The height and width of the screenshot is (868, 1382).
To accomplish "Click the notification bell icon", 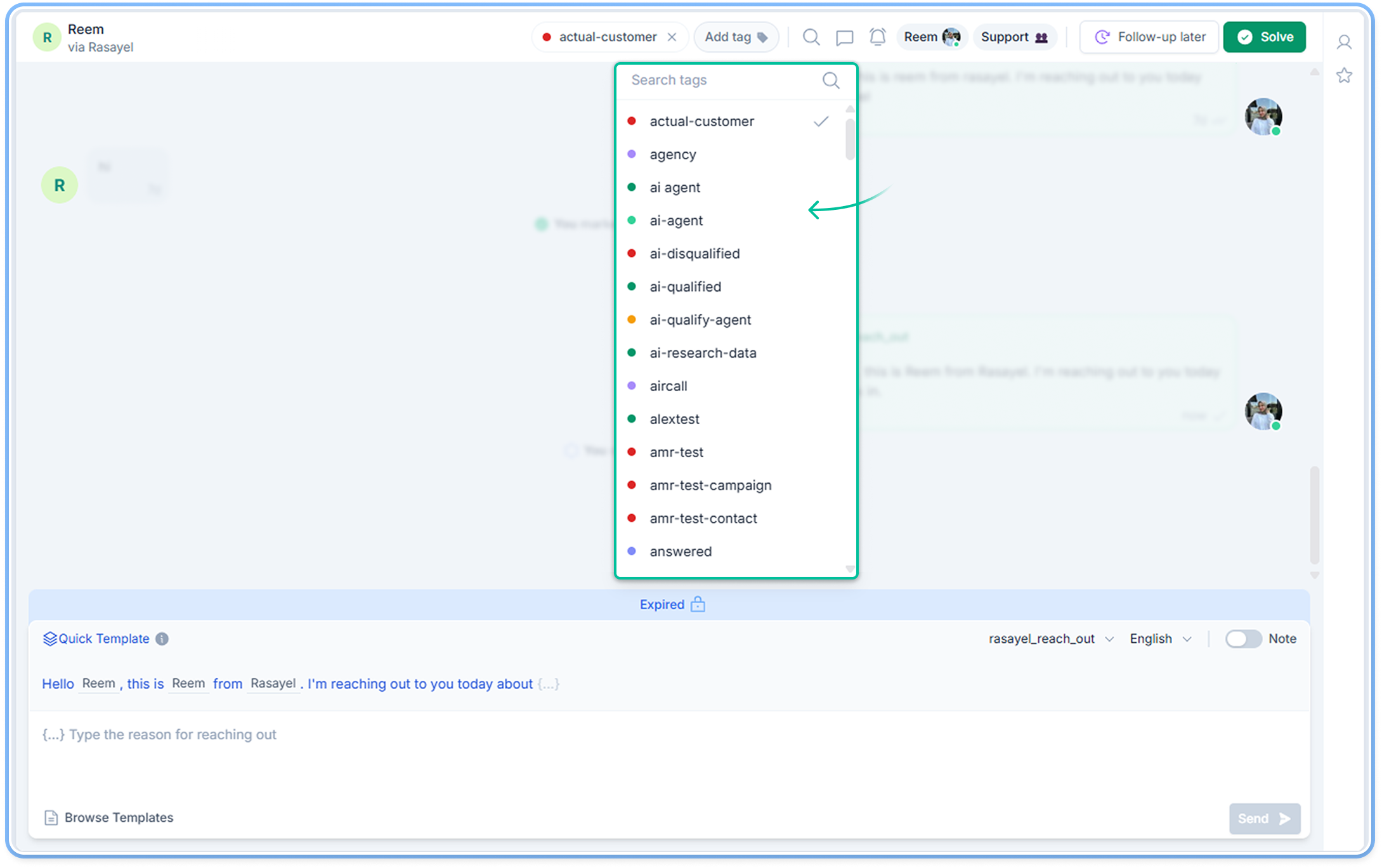I will coord(877,37).
